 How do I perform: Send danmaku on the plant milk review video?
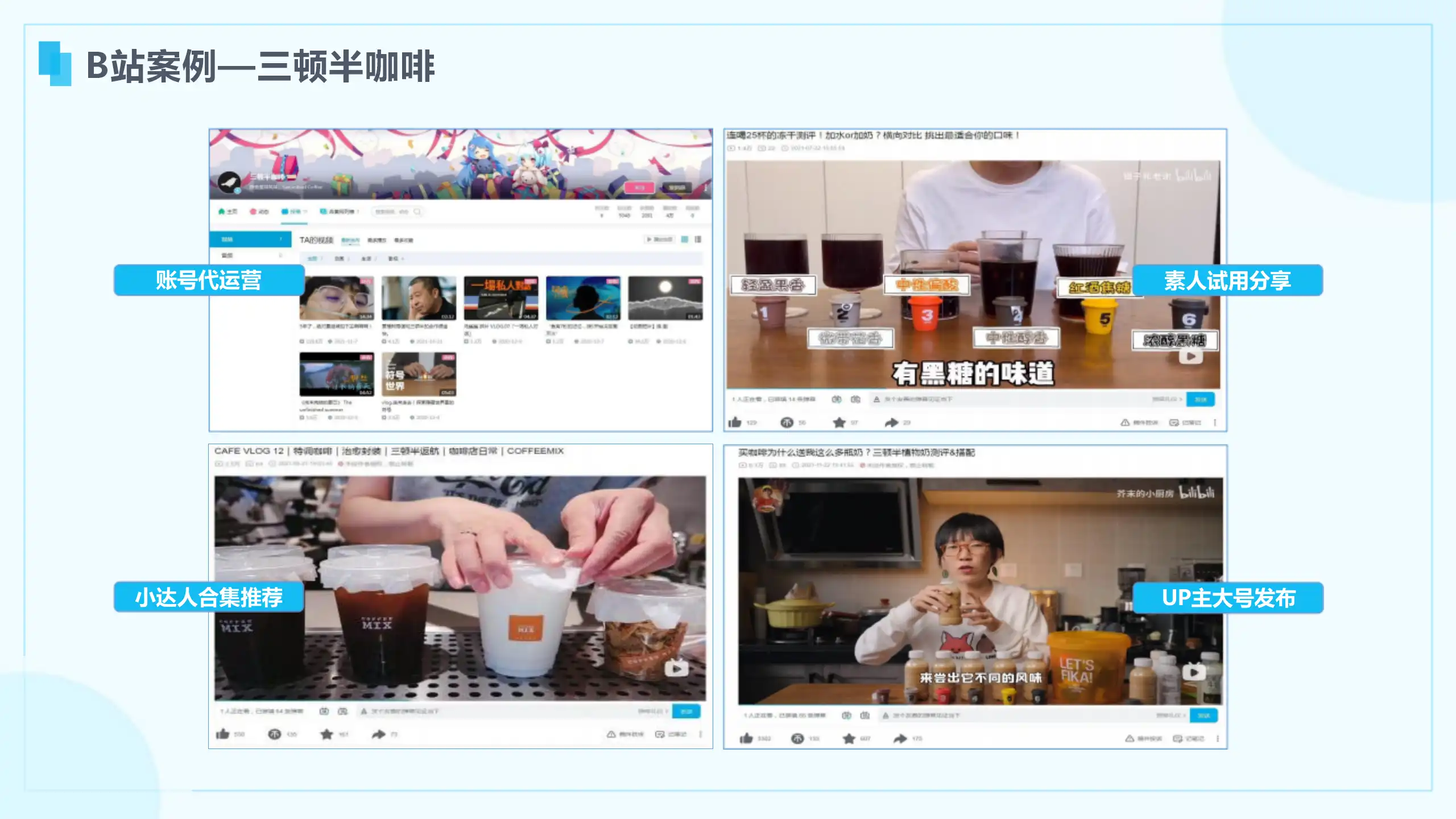pyautogui.click(x=1203, y=715)
